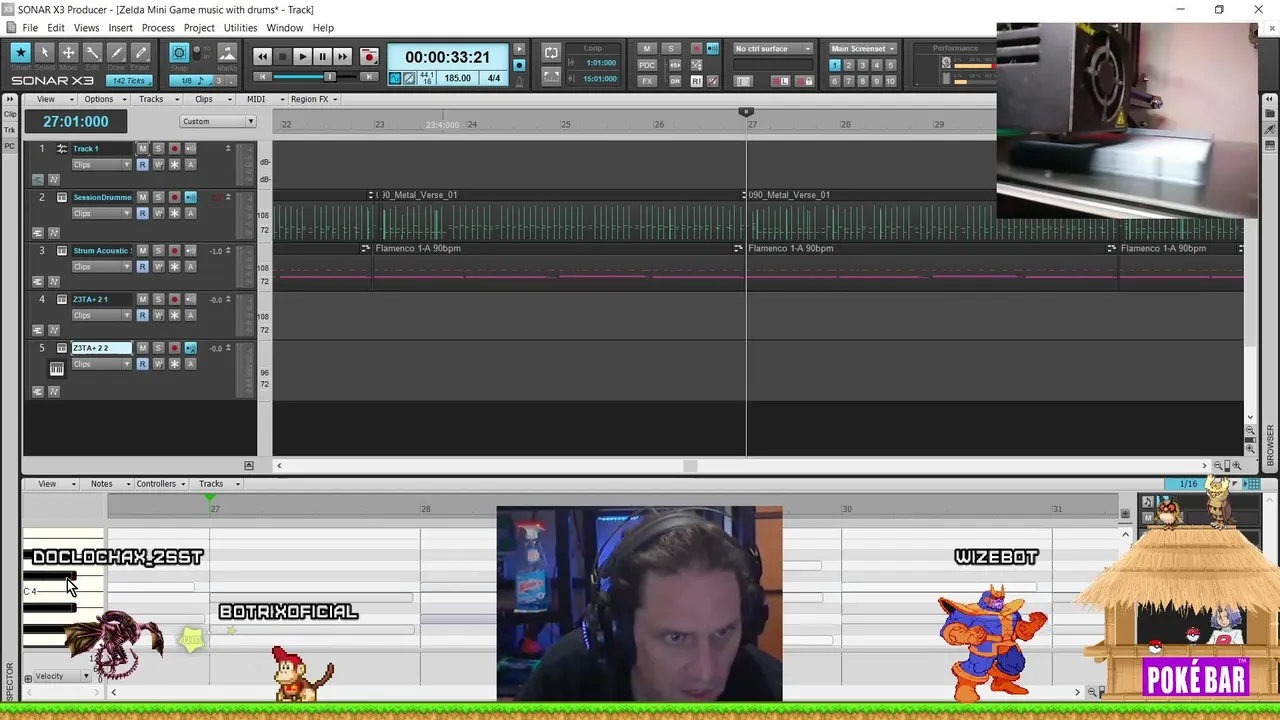The height and width of the screenshot is (720, 1280).
Task: Open Main Screenset dropdown
Action: pos(862,48)
